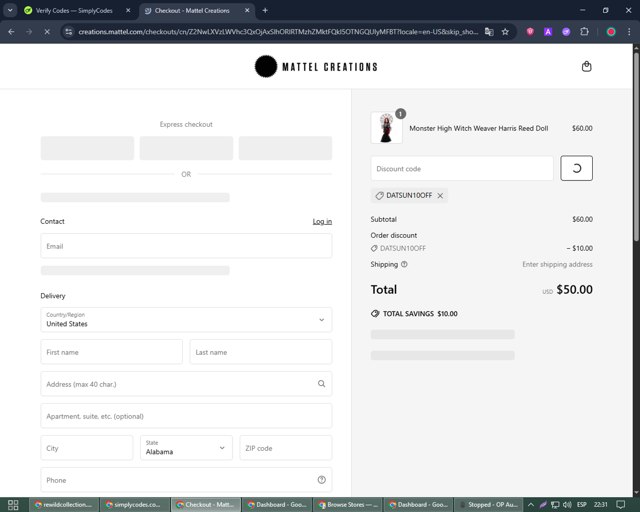
Task: Bookmark this page with the star icon
Action: point(505,31)
